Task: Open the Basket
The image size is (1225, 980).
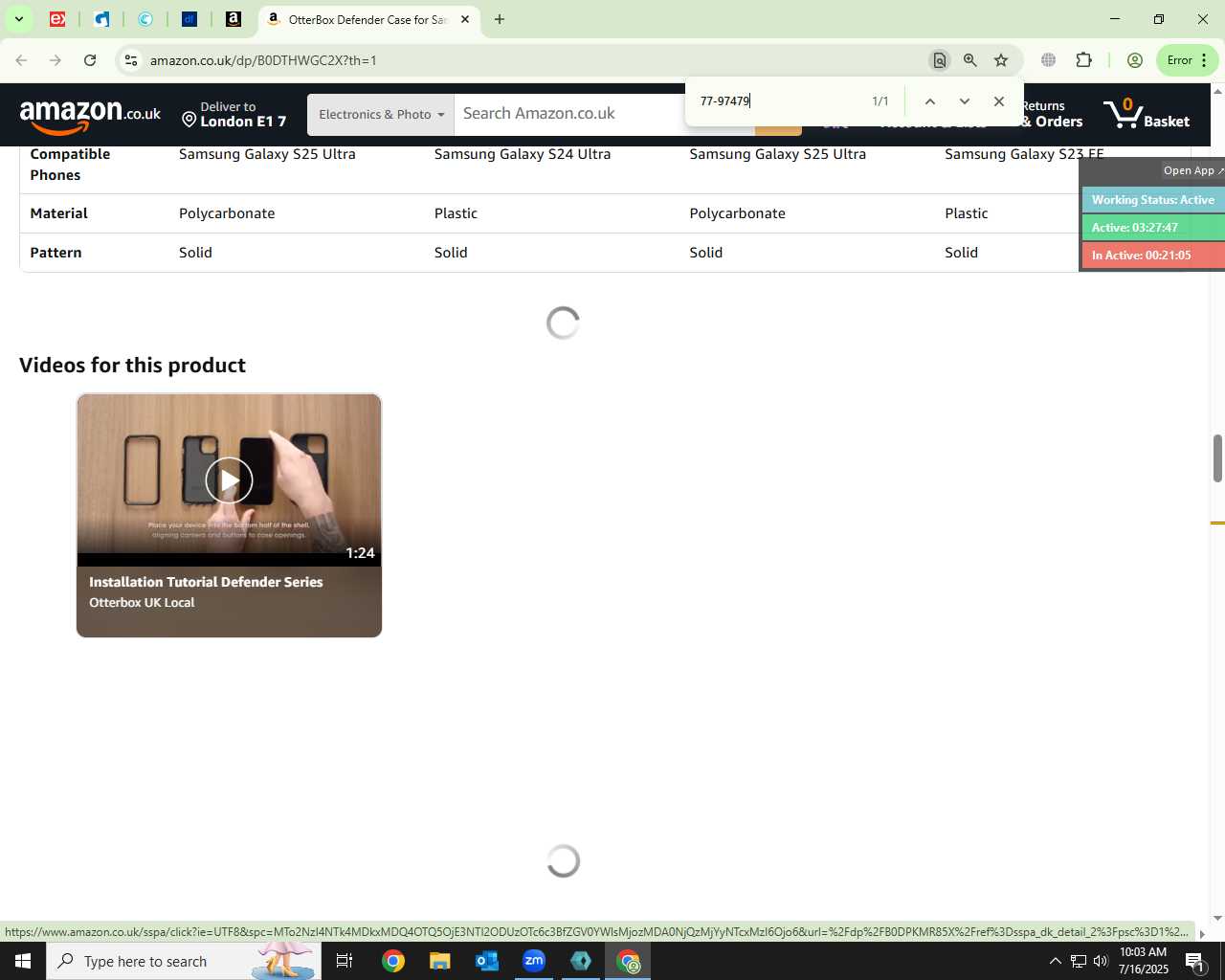Action: coord(1147,115)
